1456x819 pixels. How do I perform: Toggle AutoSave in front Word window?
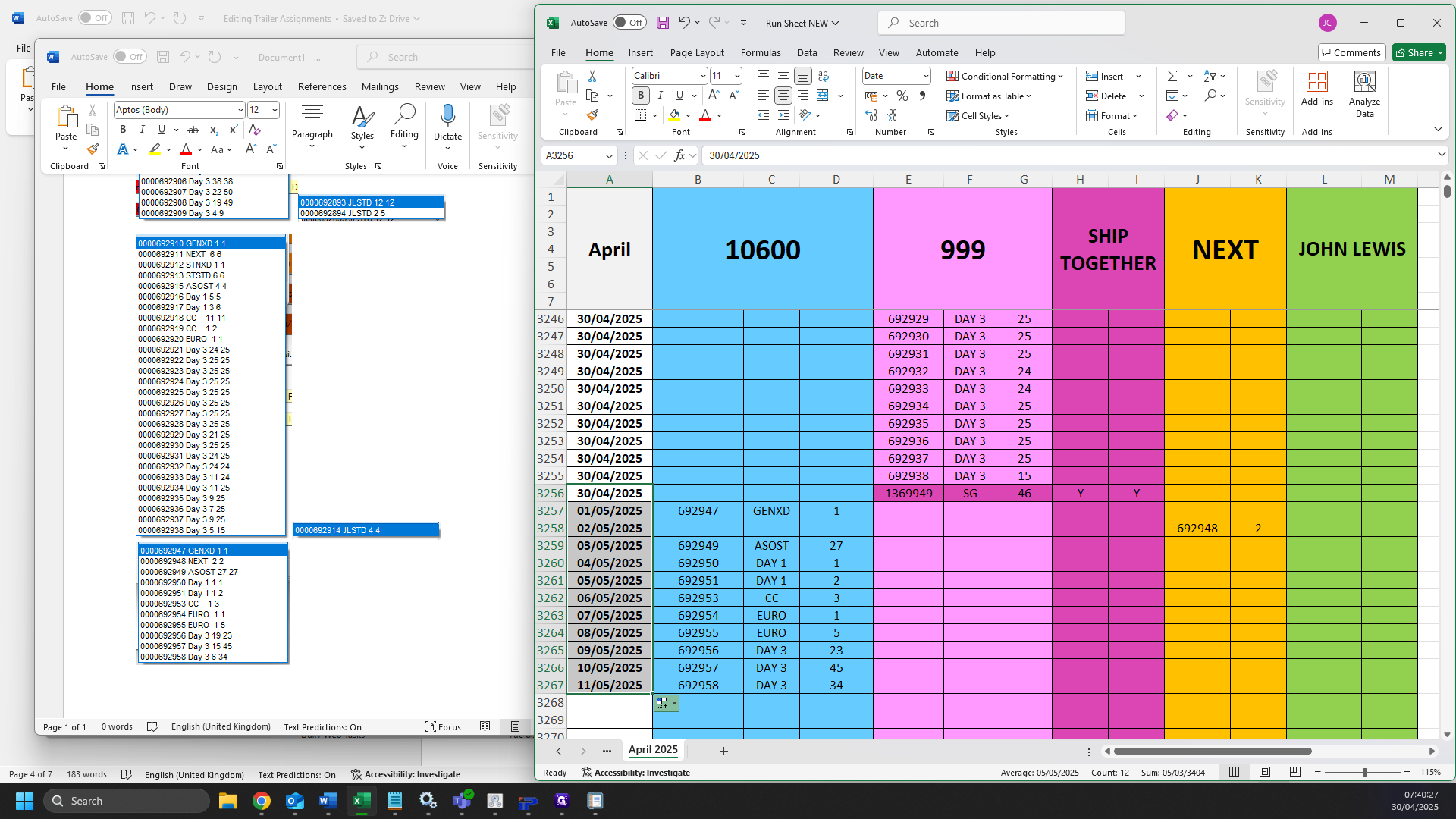130,57
